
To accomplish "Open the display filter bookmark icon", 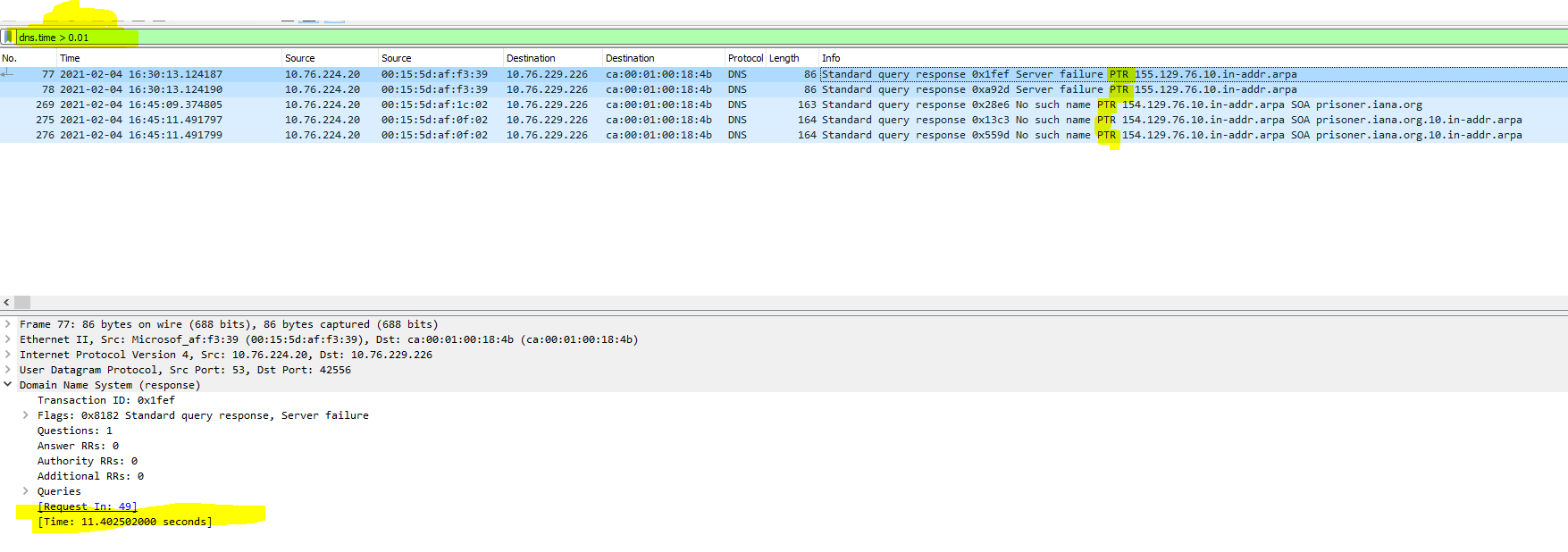I will click(x=8, y=38).
